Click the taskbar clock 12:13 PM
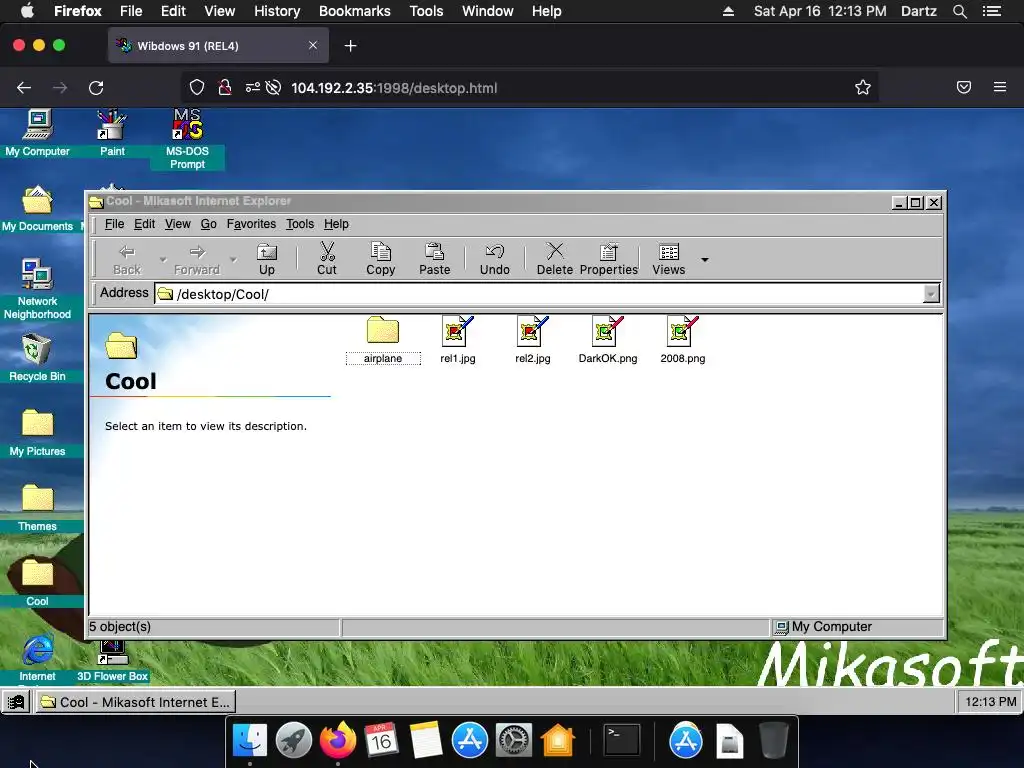 (x=990, y=702)
